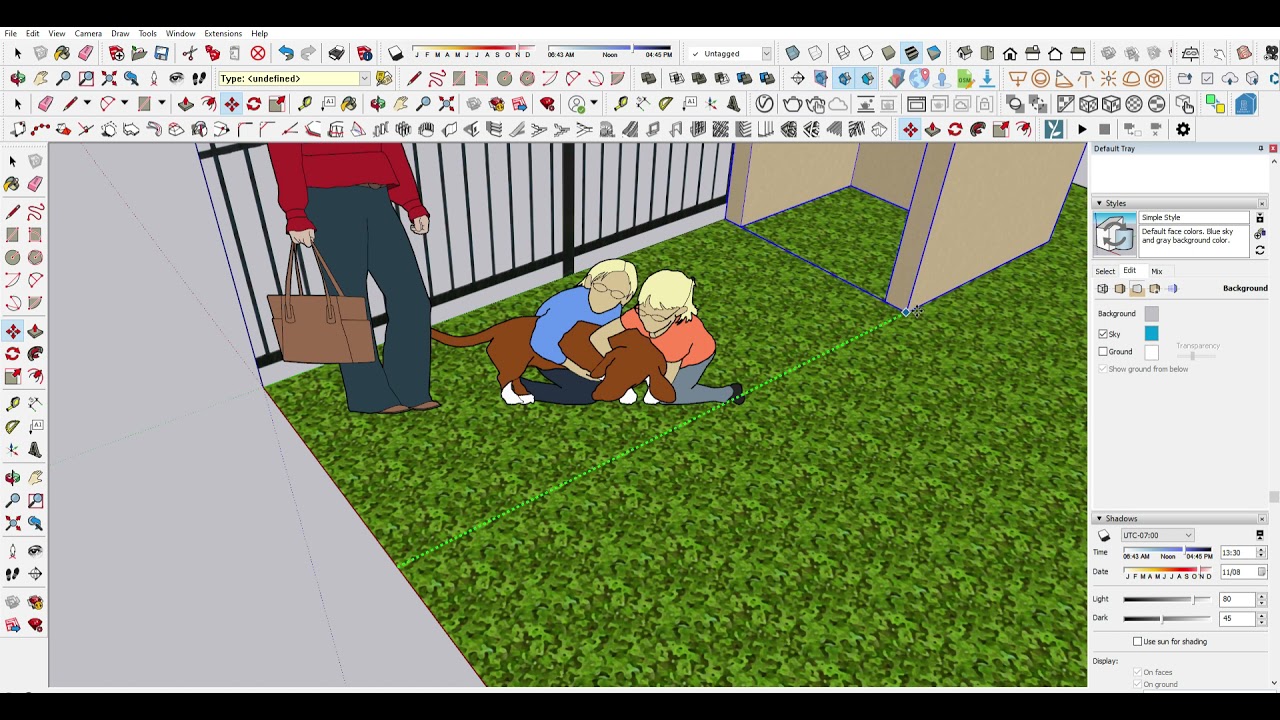Select the Eraser tool in left toolbar
Screen dimensions: 1280x720
(35, 184)
